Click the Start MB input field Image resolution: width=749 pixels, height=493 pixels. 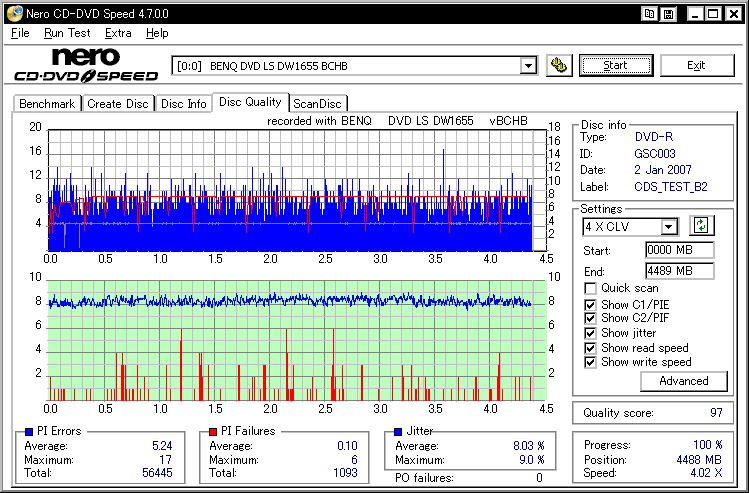click(x=679, y=250)
